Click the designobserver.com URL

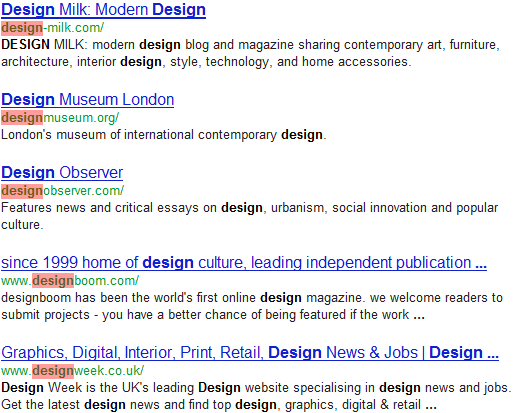tap(62, 191)
